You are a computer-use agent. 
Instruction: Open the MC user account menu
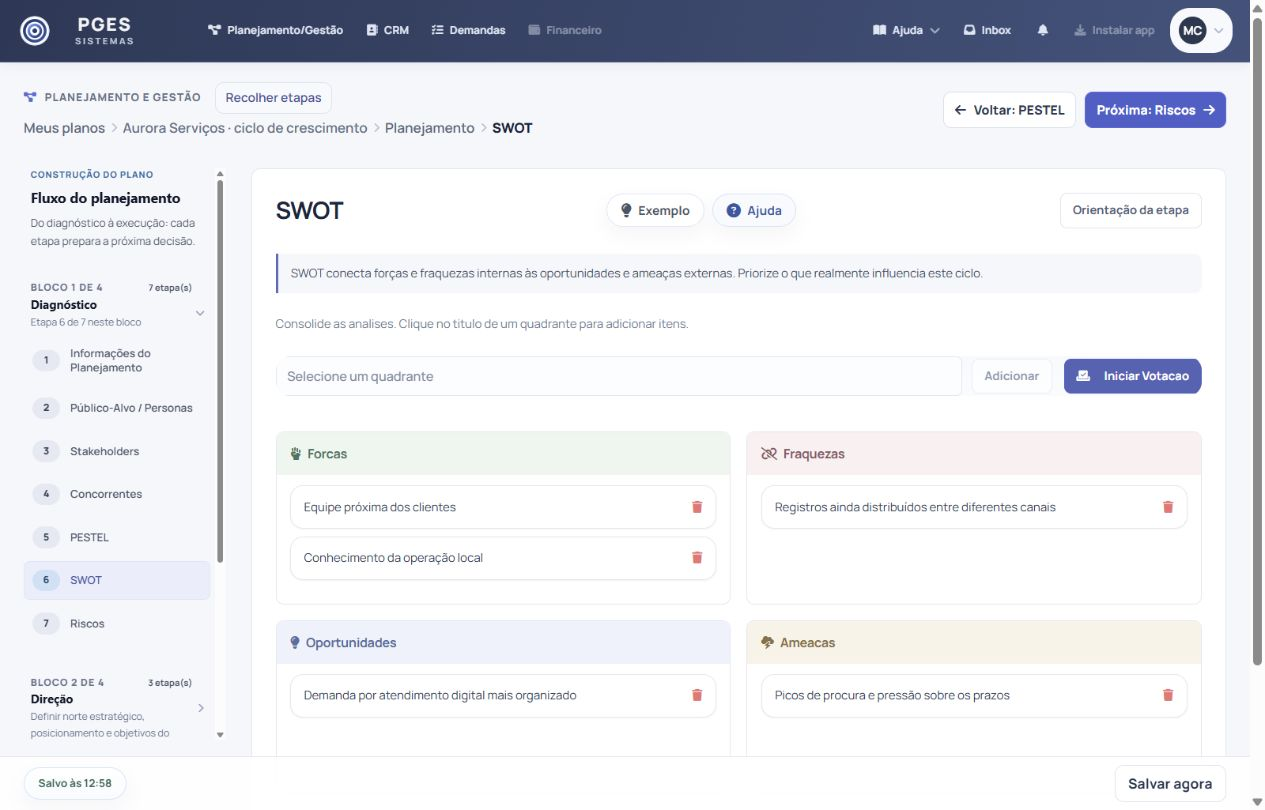(x=1201, y=30)
